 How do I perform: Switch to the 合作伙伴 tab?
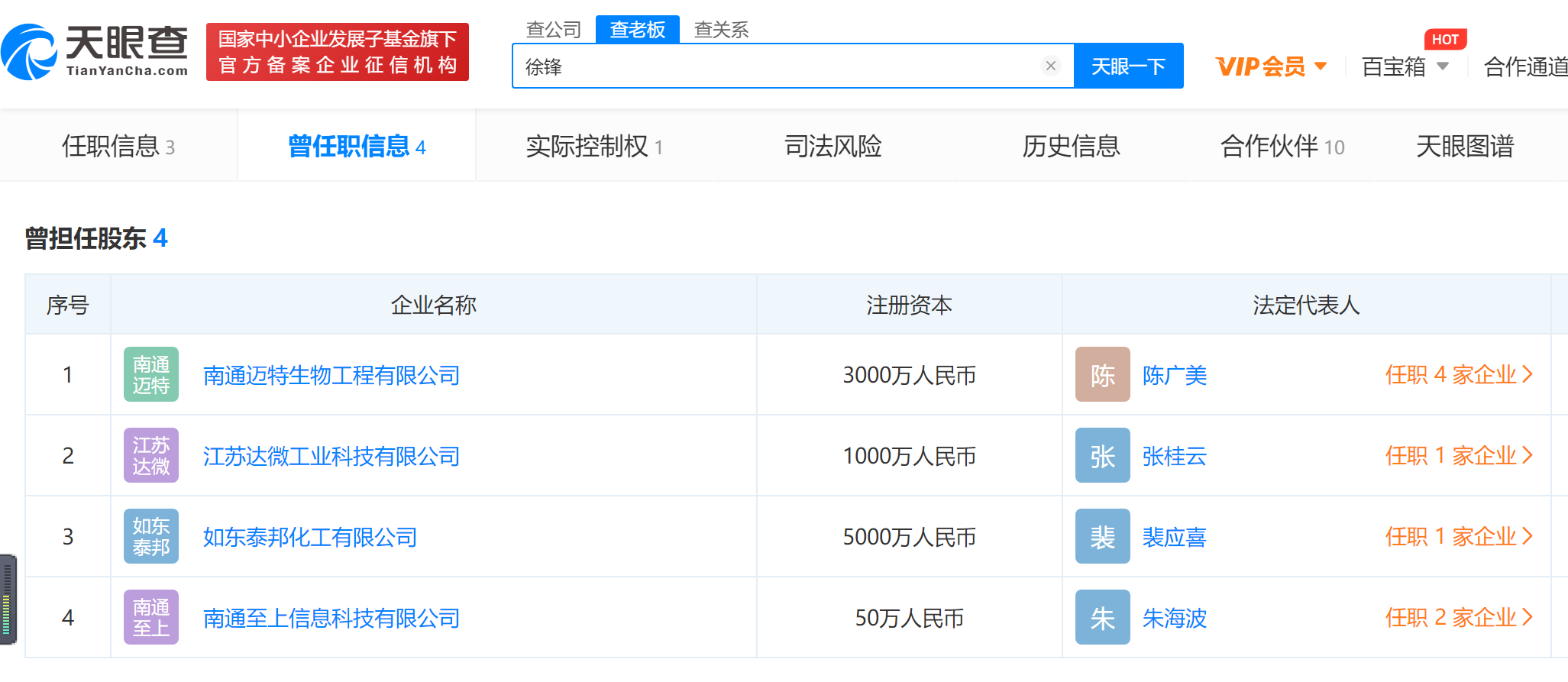[1282, 146]
